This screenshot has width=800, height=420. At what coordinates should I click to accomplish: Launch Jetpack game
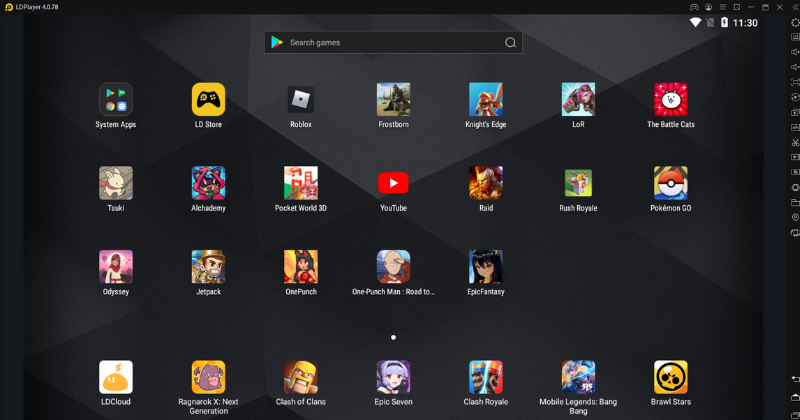pyautogui.click(x=208, y=266)
